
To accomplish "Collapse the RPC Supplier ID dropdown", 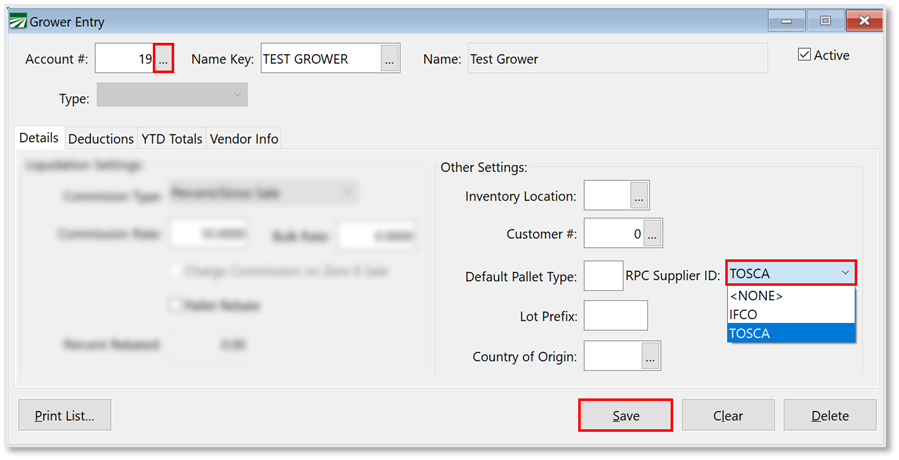I will [845, 274].
